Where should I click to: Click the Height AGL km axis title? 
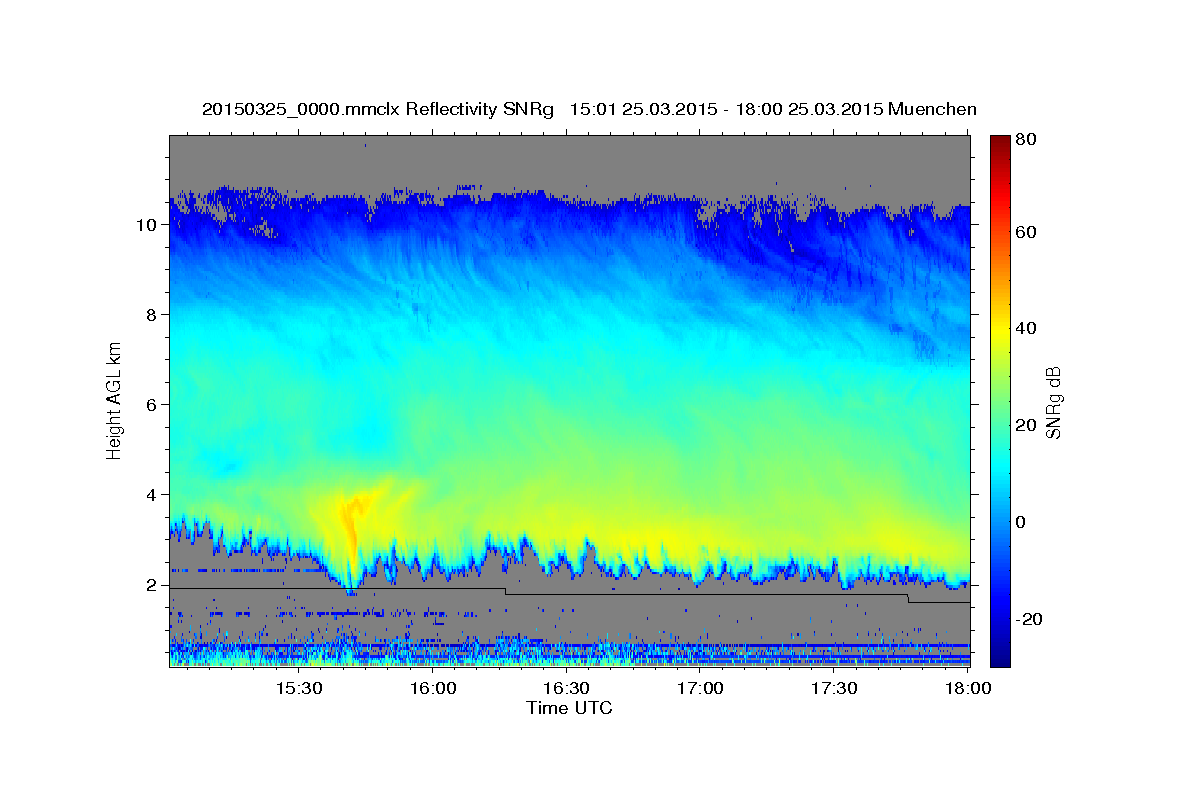click(x=114, y=400)
